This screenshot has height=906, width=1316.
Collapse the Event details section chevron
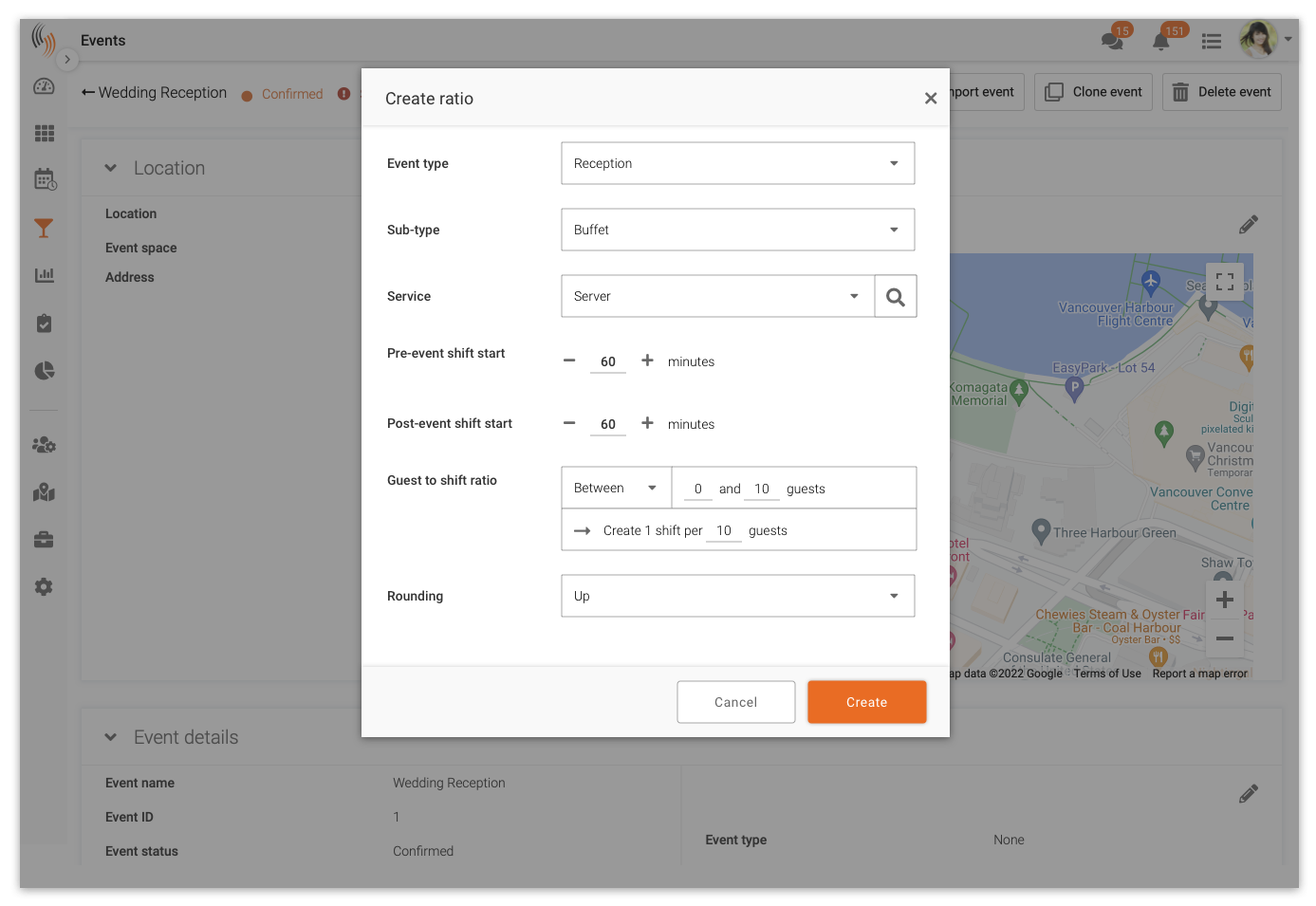click(111, 737)
